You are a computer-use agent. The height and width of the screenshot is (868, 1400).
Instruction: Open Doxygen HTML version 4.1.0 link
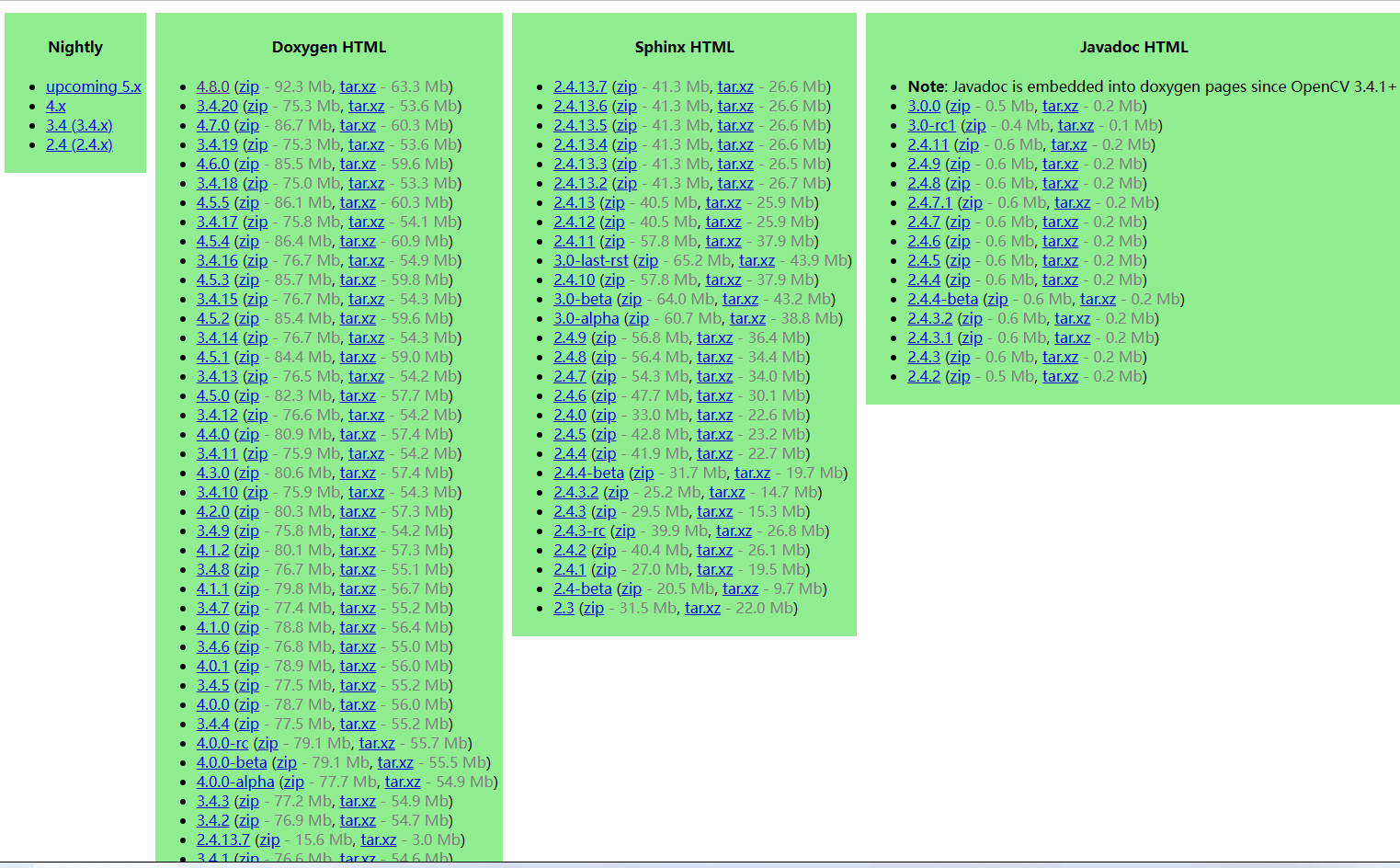coord(213,627)
